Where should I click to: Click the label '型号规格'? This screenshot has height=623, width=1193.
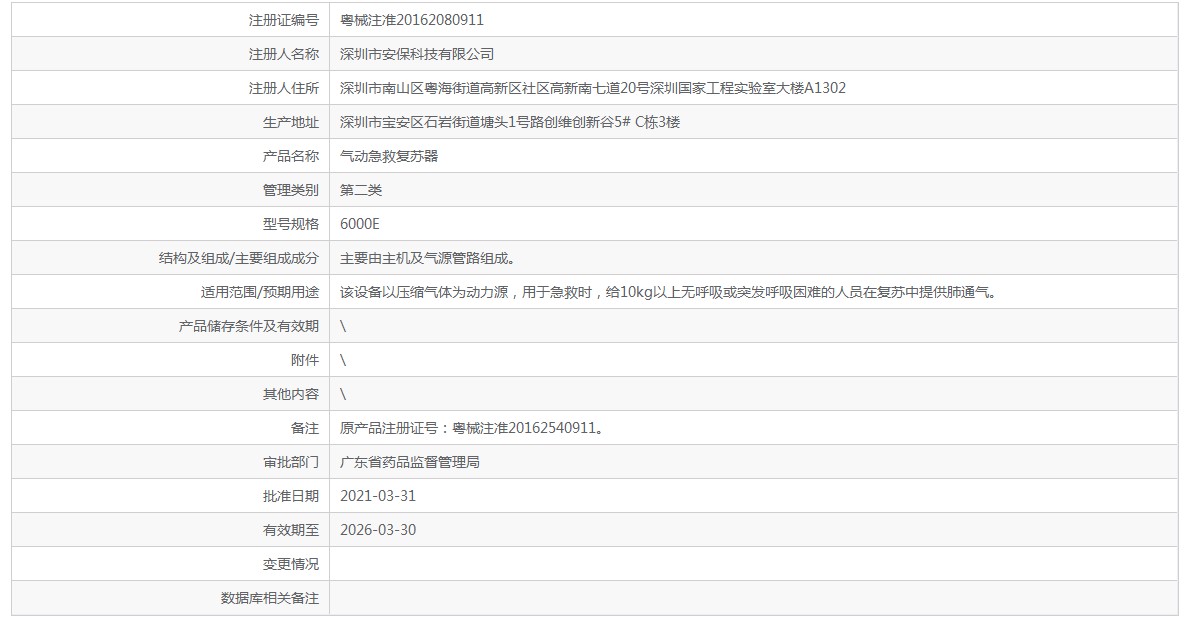pos(291,224)
